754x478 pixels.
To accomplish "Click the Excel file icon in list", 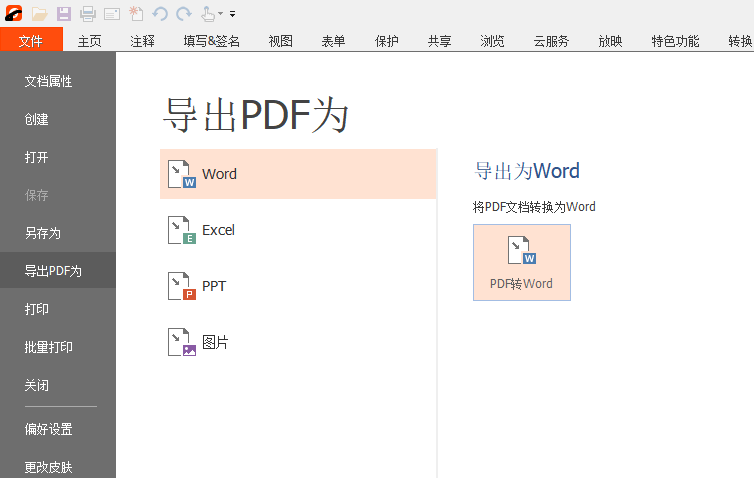I will [x=182, y=230].
